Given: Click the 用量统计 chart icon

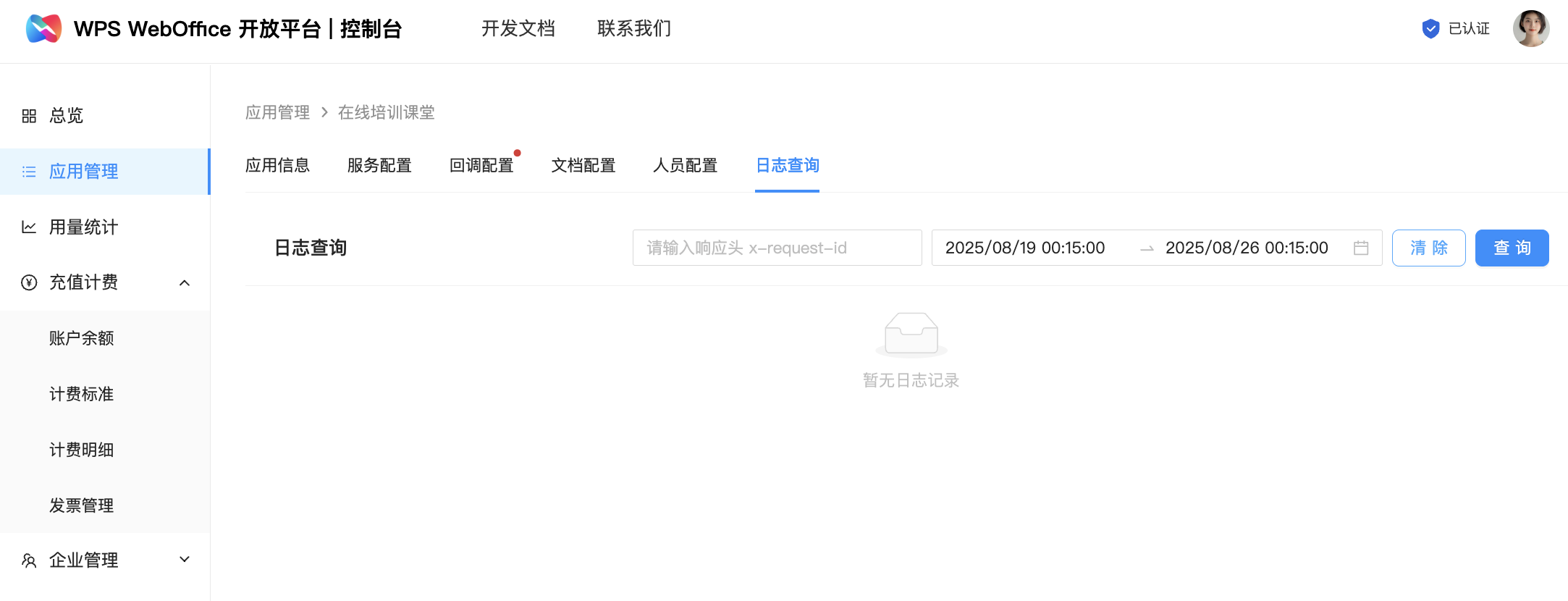Looking at the screenshot, I should [x=29, y=227].
